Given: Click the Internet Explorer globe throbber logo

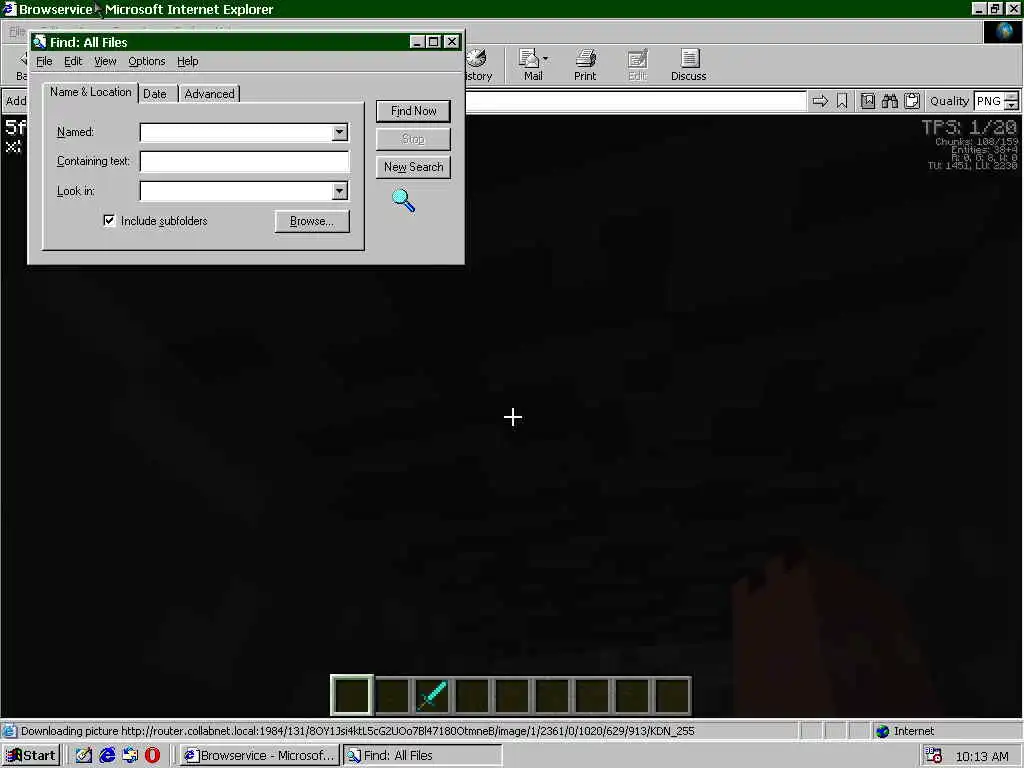Looking at the screenshot, I should click(1002, 32).
